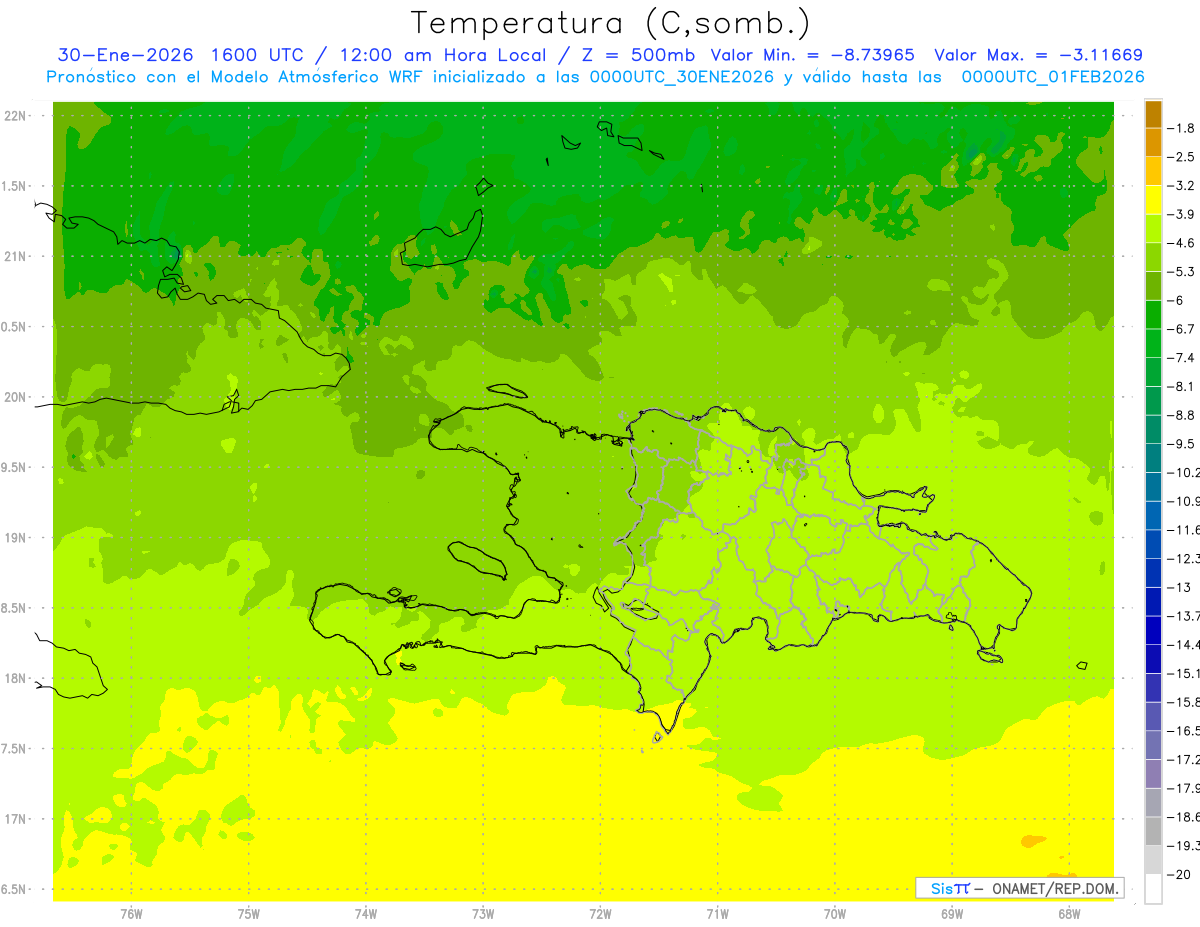This screenshot has width=1200, height=927.
Task: Click the "-4.6" colorbar value
Action: coord(1181,243)
